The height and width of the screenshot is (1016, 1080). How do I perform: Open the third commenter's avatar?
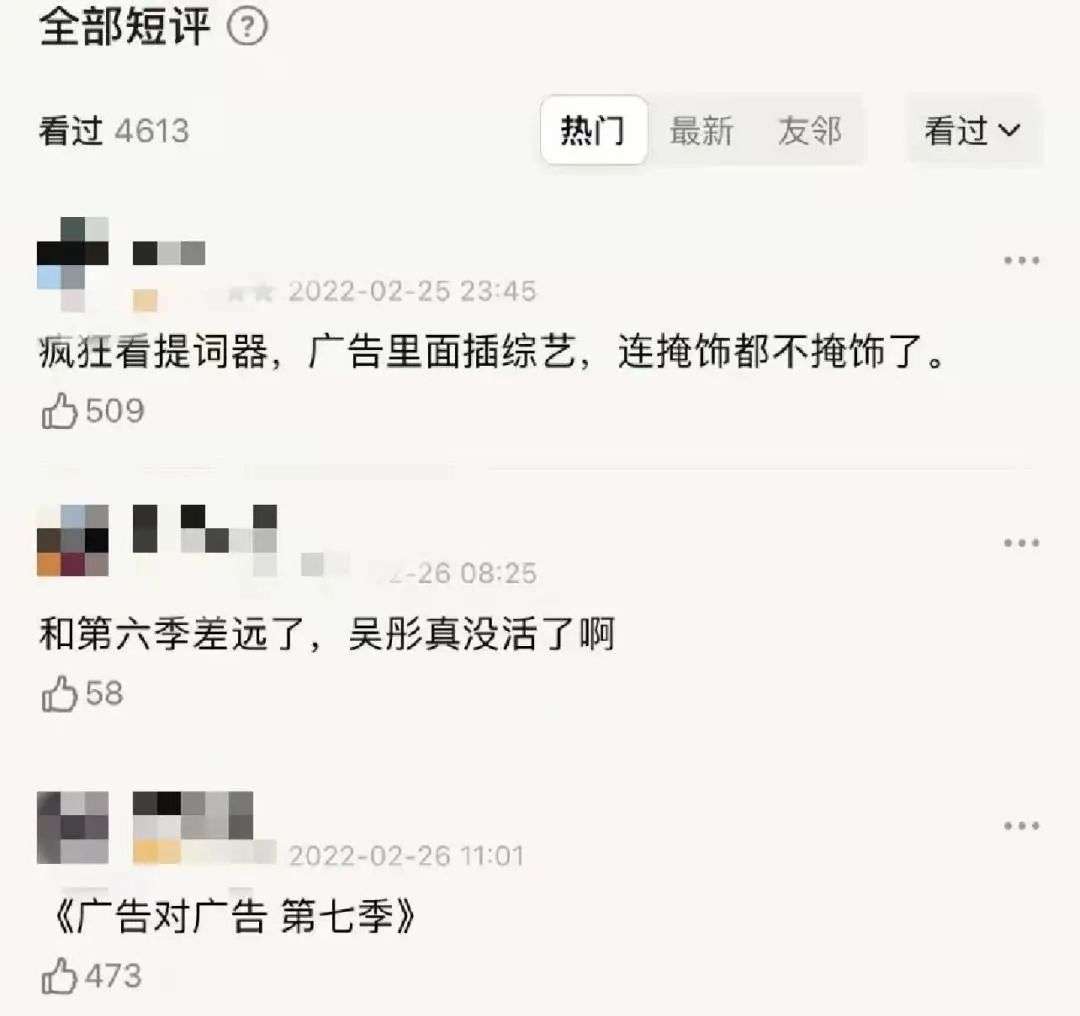(x=72, y=827)
